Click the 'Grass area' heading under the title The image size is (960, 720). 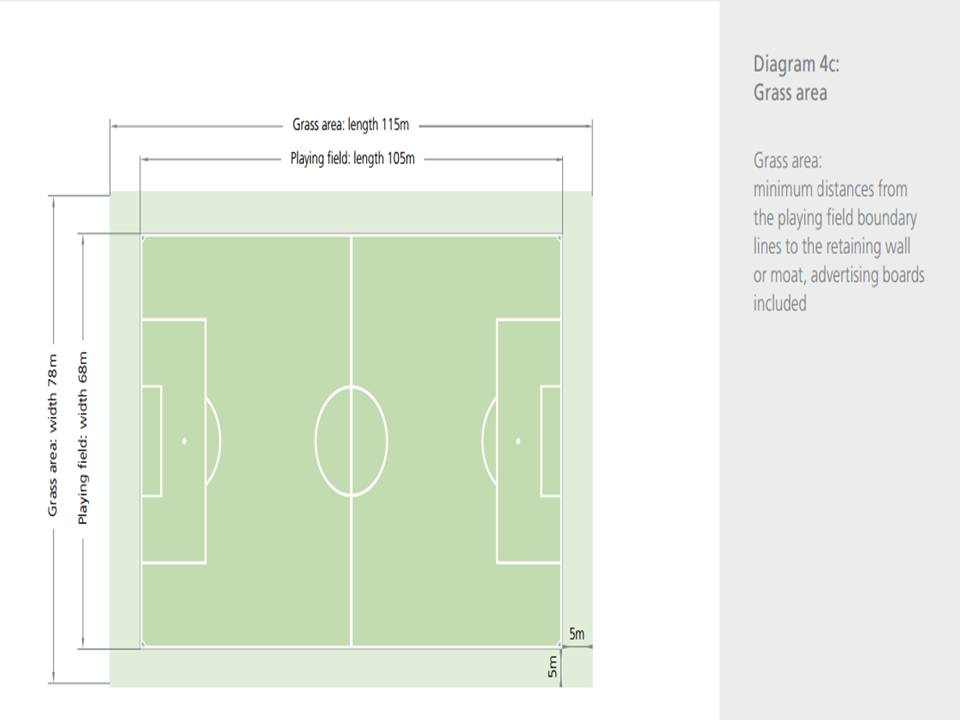790,93
